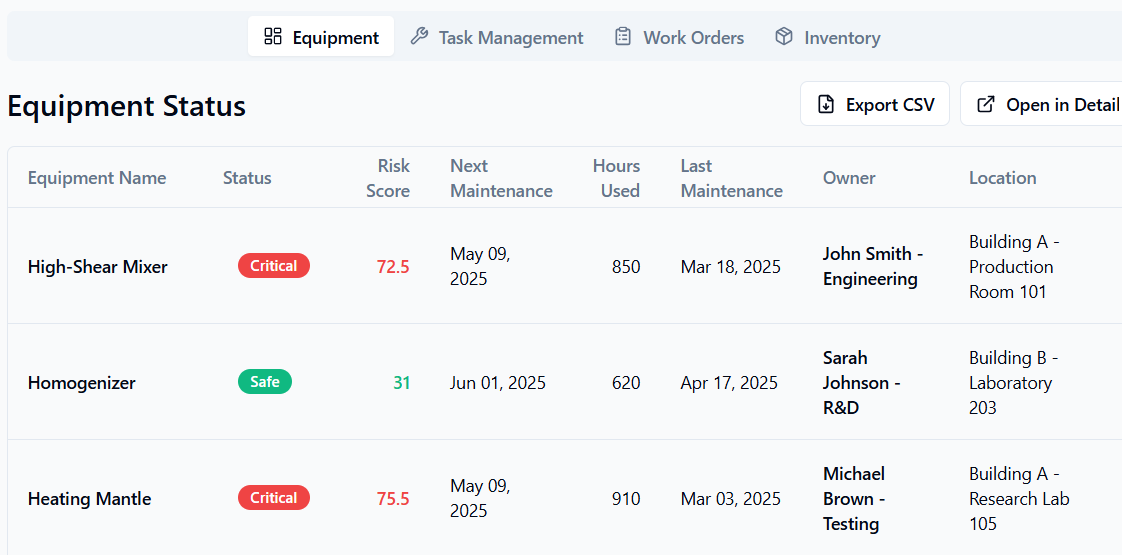Click the Equipment Status heading
The width and height of the screenshot is (1122, 555).
(127, 106)
